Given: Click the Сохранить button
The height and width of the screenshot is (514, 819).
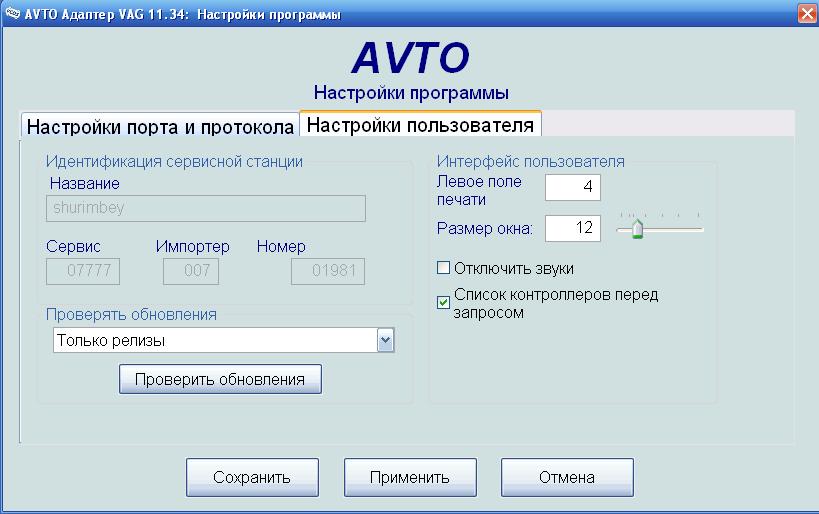Looking at the screenshot, I should (252, 477).
